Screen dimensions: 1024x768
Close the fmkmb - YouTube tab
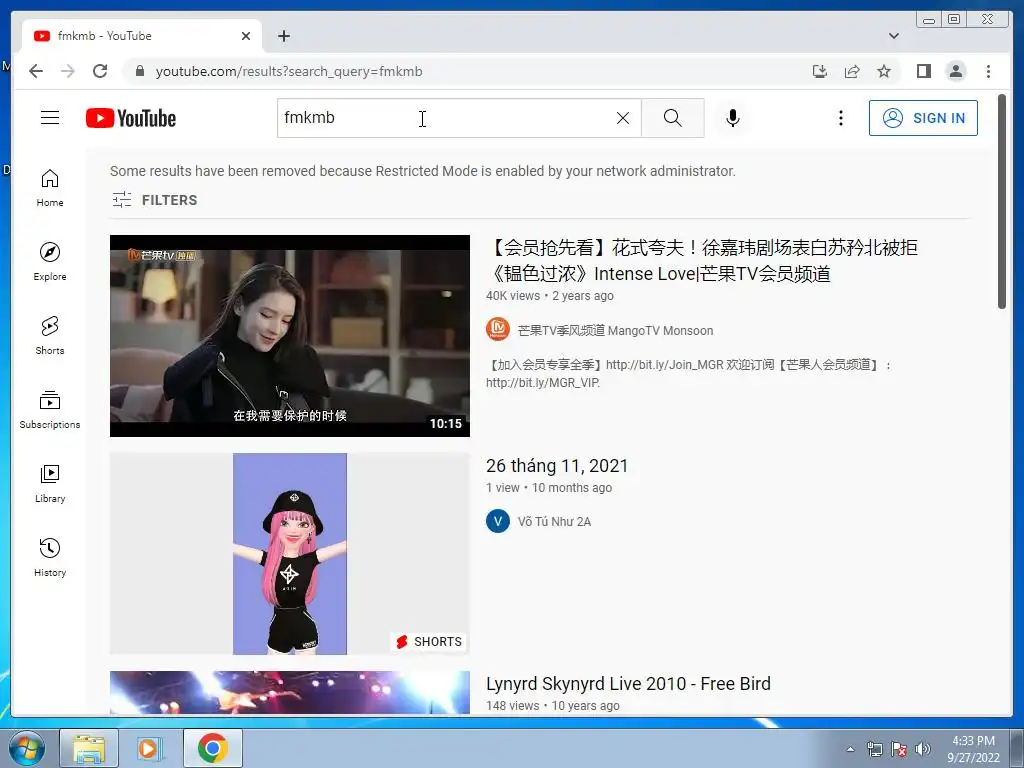pyautogui.click(x=246, y=36)
